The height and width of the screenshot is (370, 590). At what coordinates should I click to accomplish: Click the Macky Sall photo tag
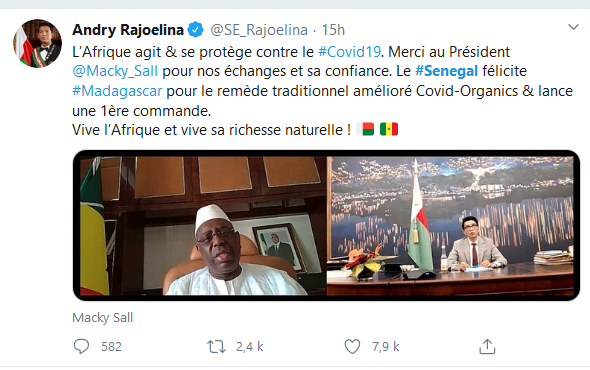click(x=103, y=318)
